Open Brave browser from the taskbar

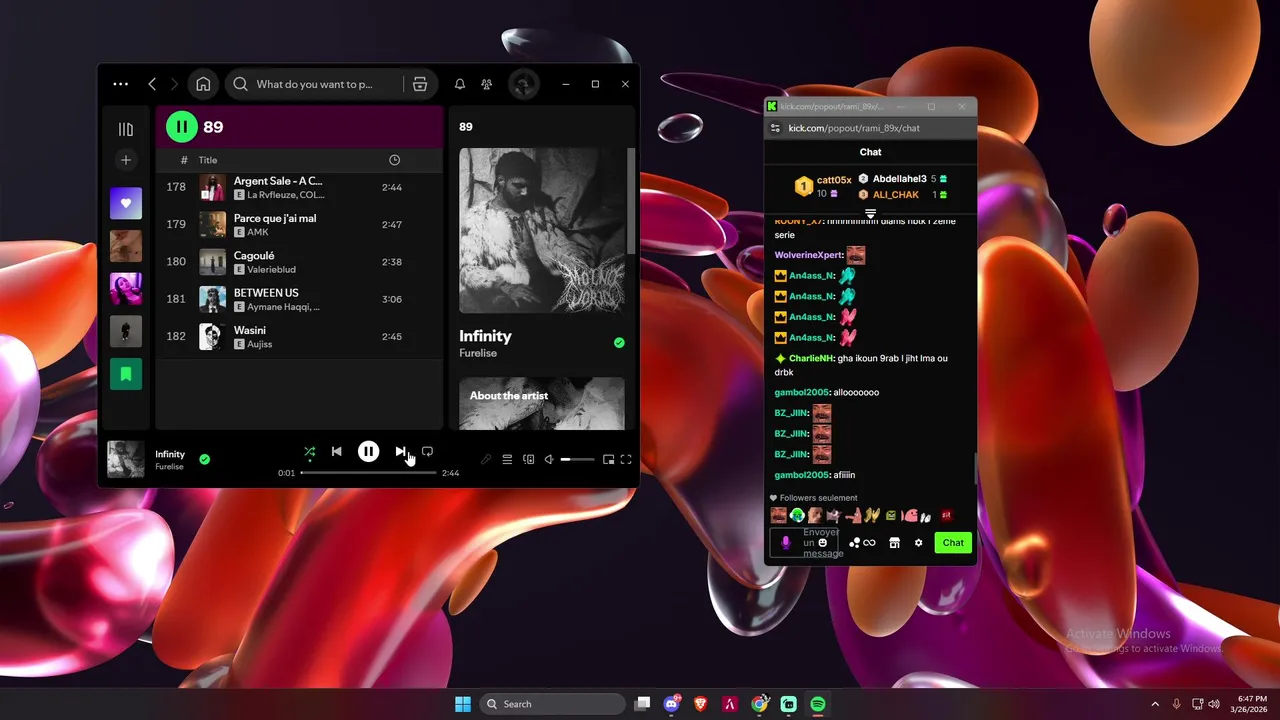coord(701,704)
